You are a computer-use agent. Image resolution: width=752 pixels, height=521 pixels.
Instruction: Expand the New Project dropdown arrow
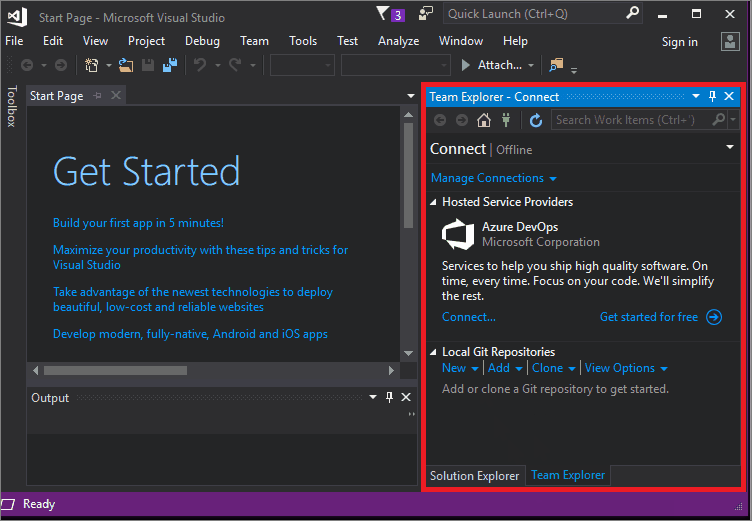point(109,65)
